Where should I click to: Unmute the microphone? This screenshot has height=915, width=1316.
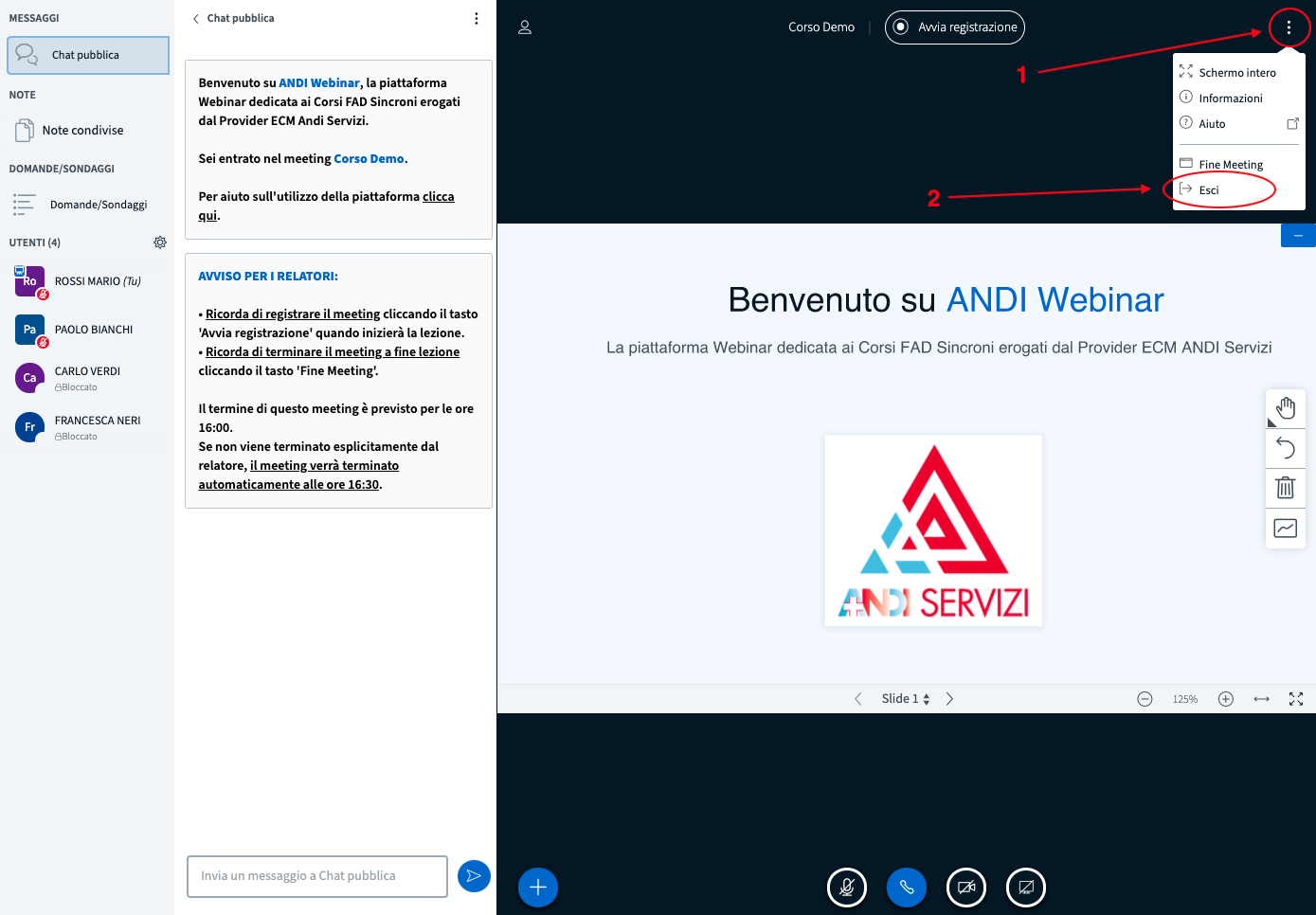[847, 888]
